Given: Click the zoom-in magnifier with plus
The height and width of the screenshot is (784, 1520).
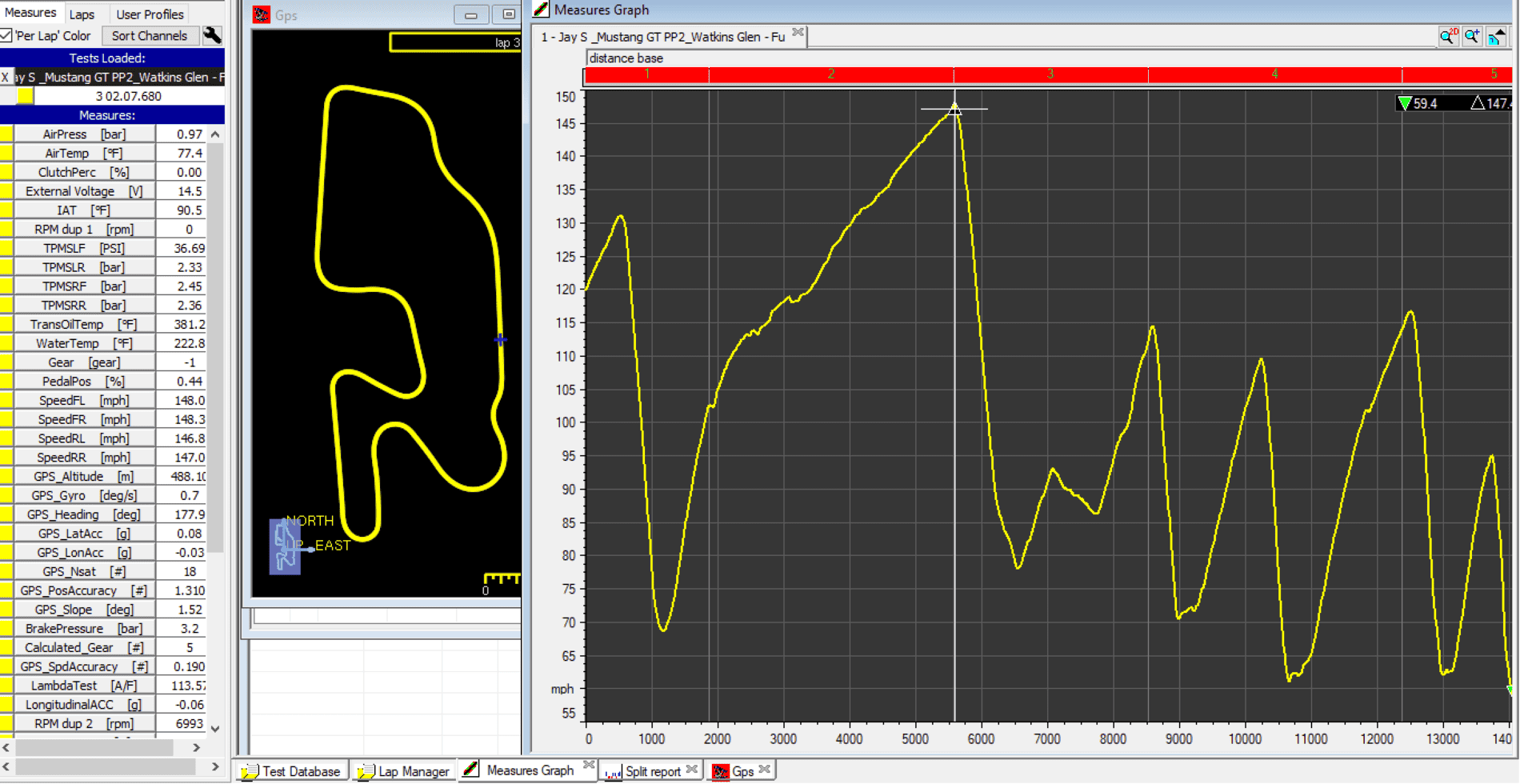Looking at the screenshot, I should [1472, 36].
